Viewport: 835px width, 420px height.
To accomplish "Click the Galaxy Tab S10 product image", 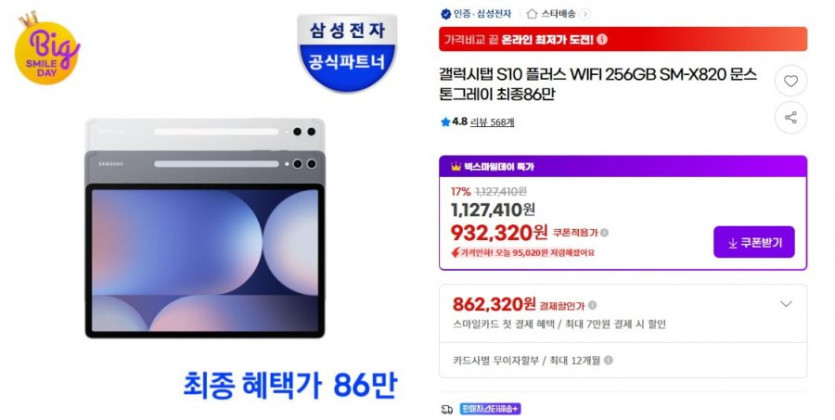I will click(x=205, y=228).
